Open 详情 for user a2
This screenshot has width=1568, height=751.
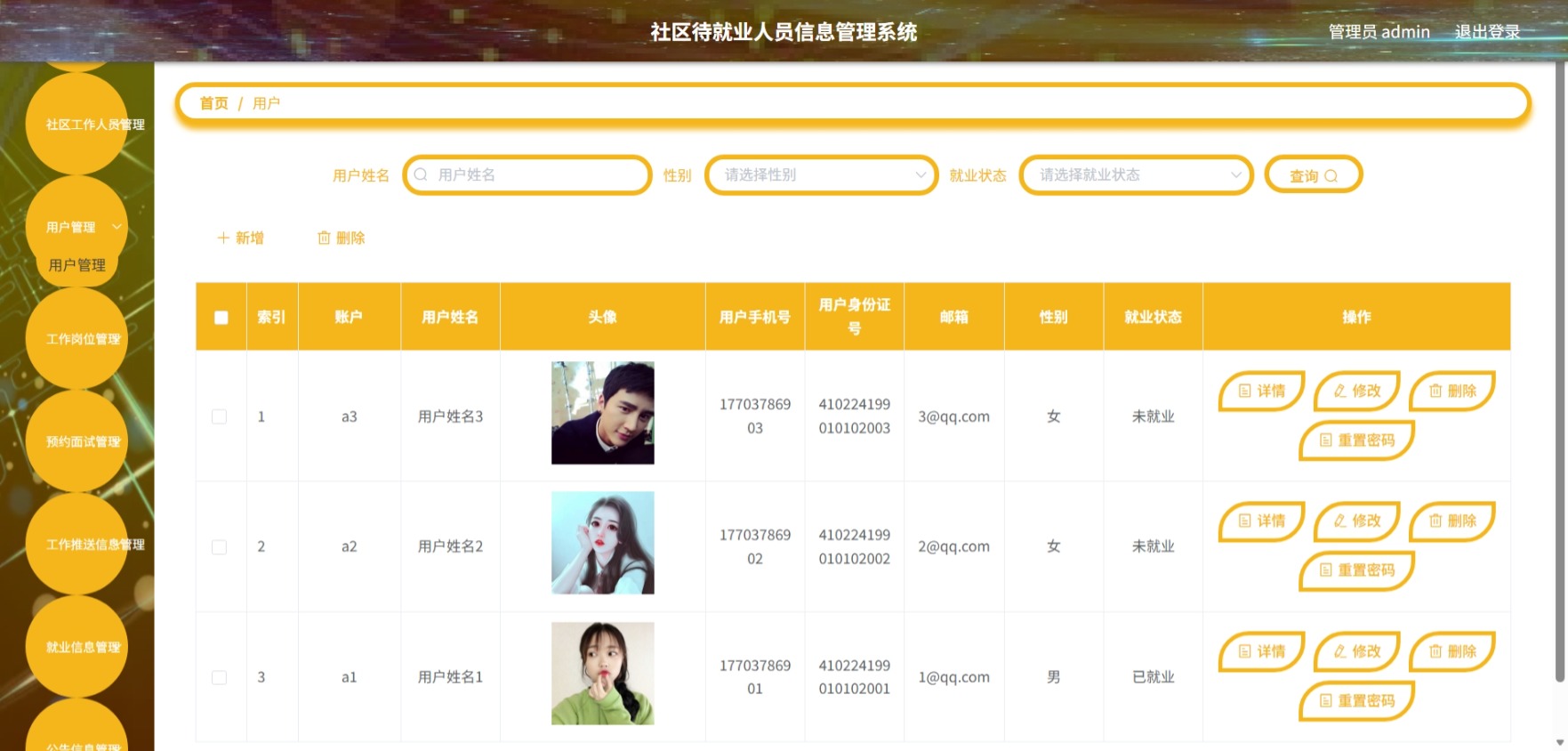coord(1261,521)
